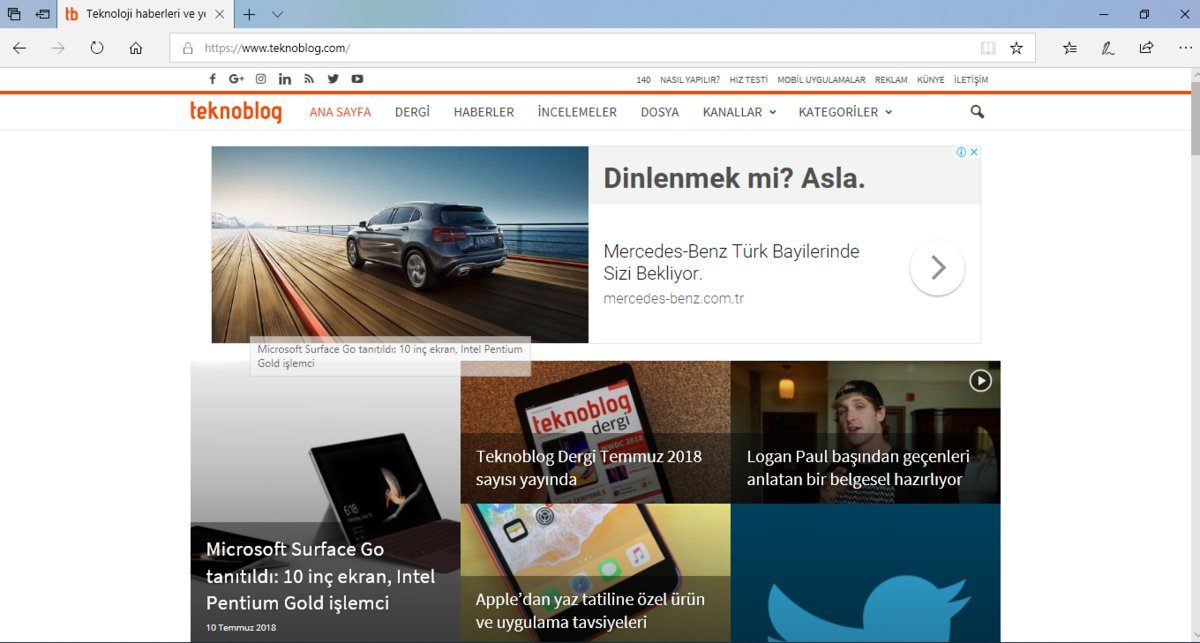Add notes with the pen icon
This screenshot has height=643, width=1200.
click(1108, 48)
